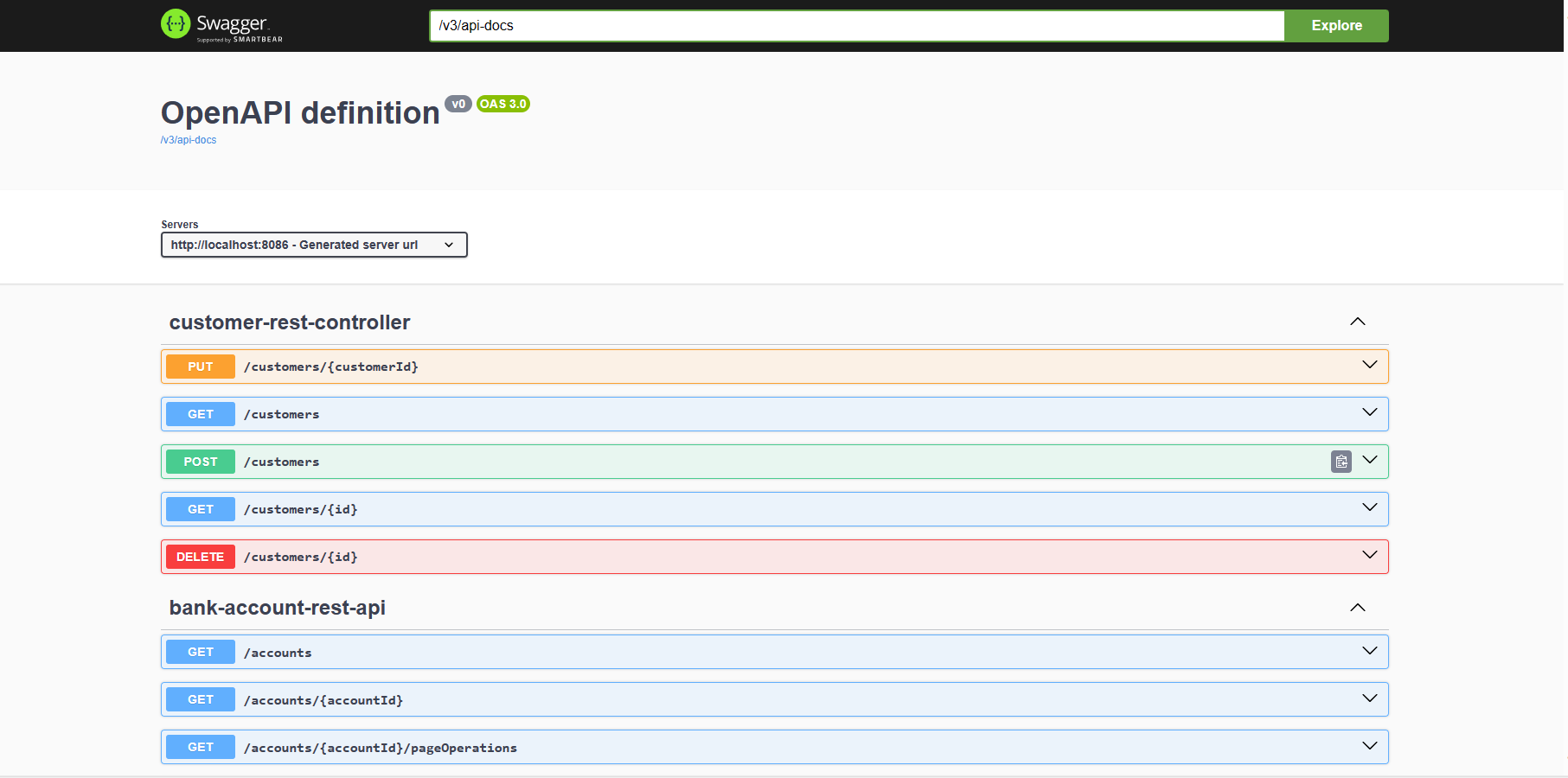Click the /accounts path text

click(278, 653)
